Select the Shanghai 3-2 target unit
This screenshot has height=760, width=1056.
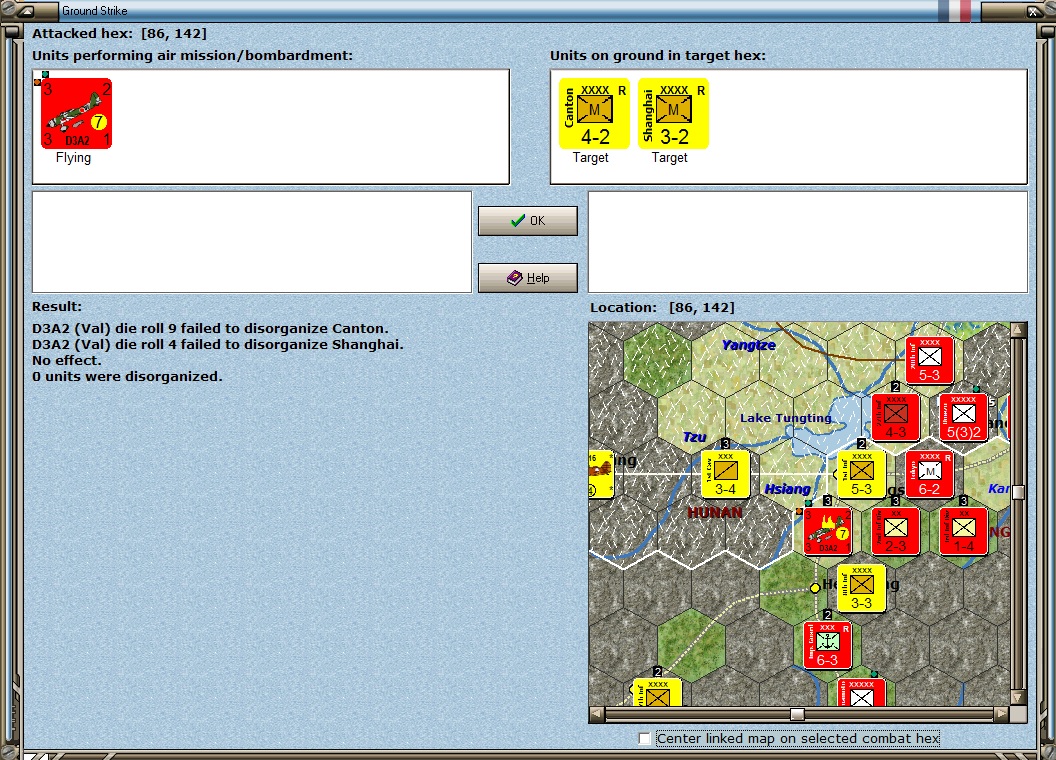coord(673,113)
